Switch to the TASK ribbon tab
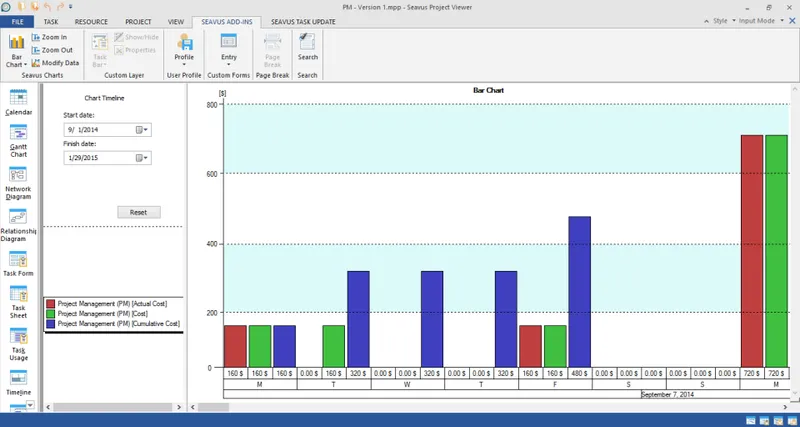The width and height of the screenshot is (800, 427). tap(51, 22)
